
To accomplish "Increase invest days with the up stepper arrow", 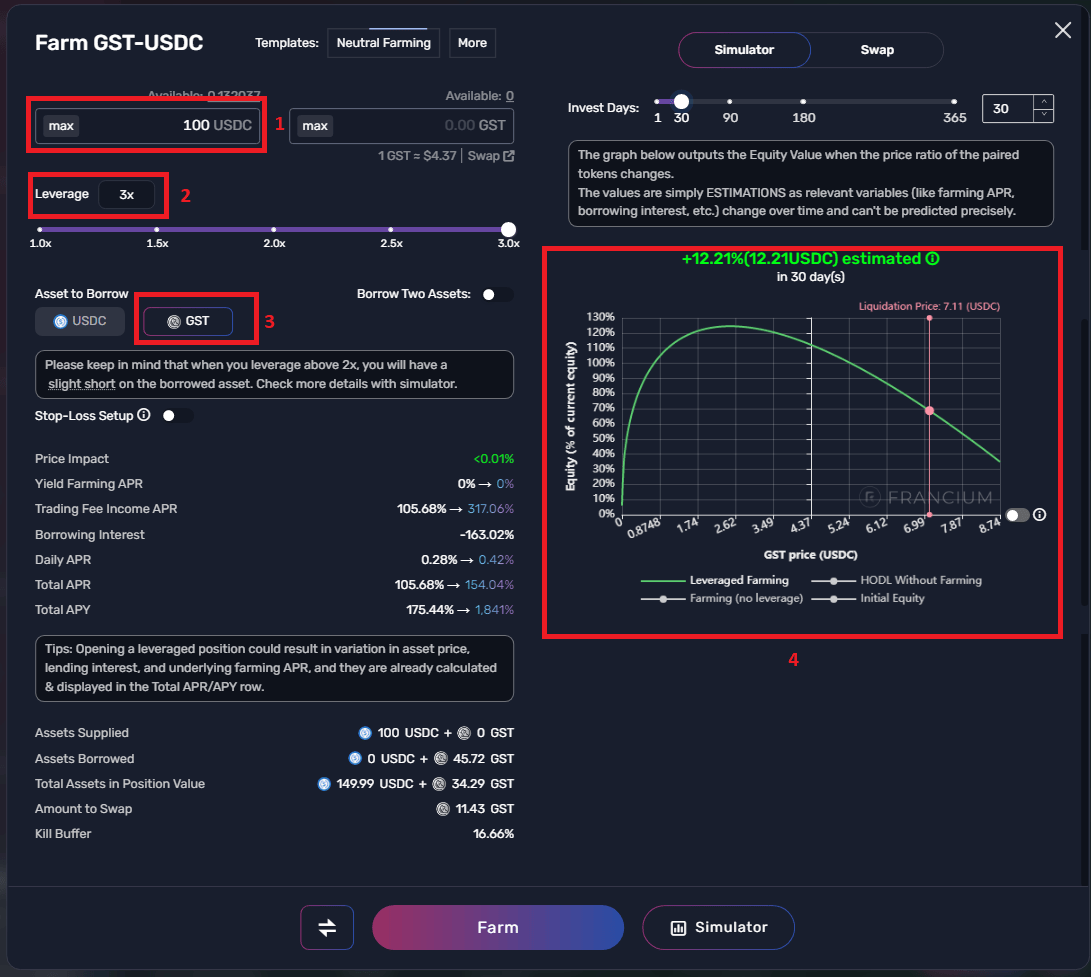I will click(x=1045, y=102).
